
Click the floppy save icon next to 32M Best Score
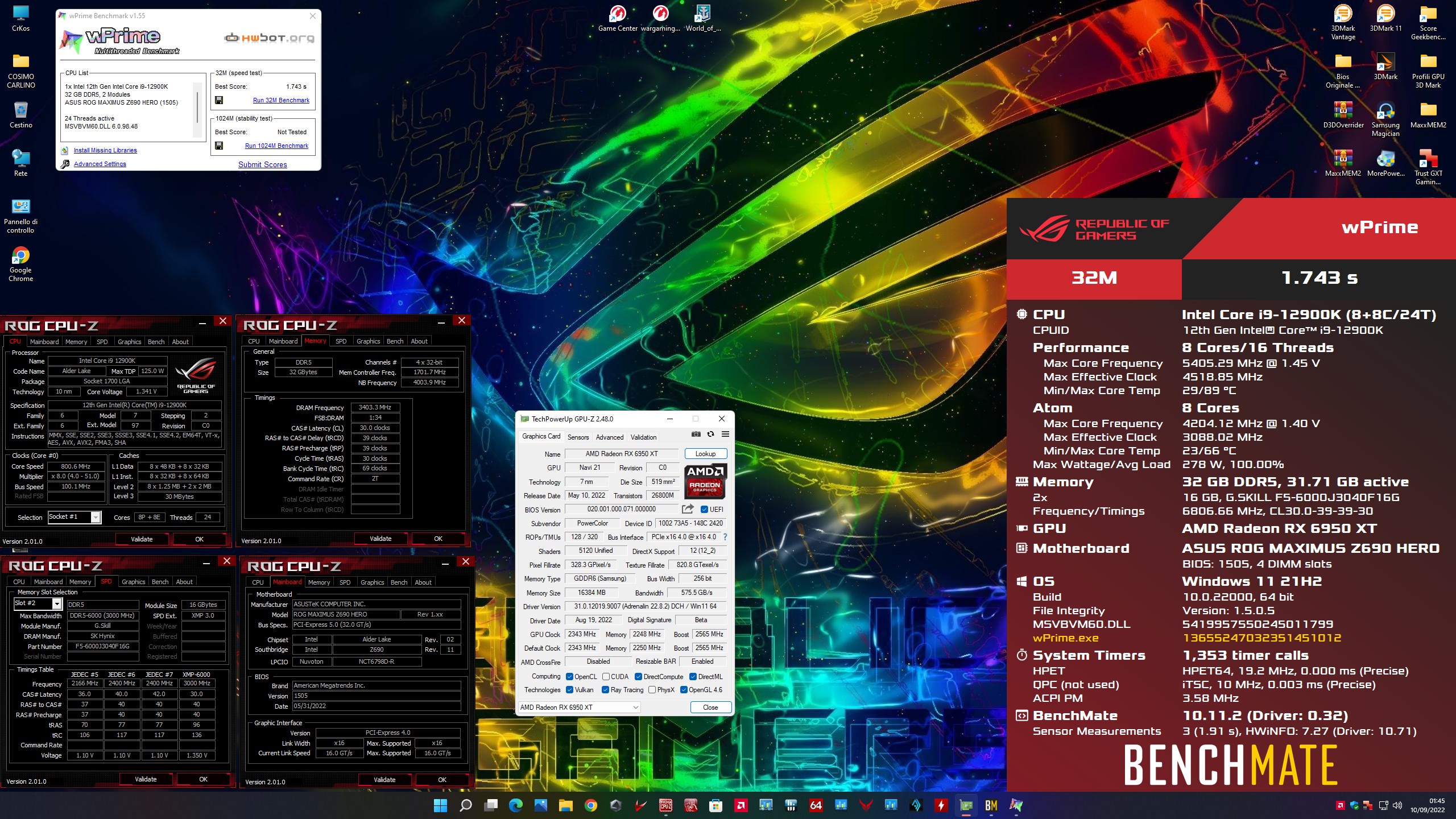219,100
